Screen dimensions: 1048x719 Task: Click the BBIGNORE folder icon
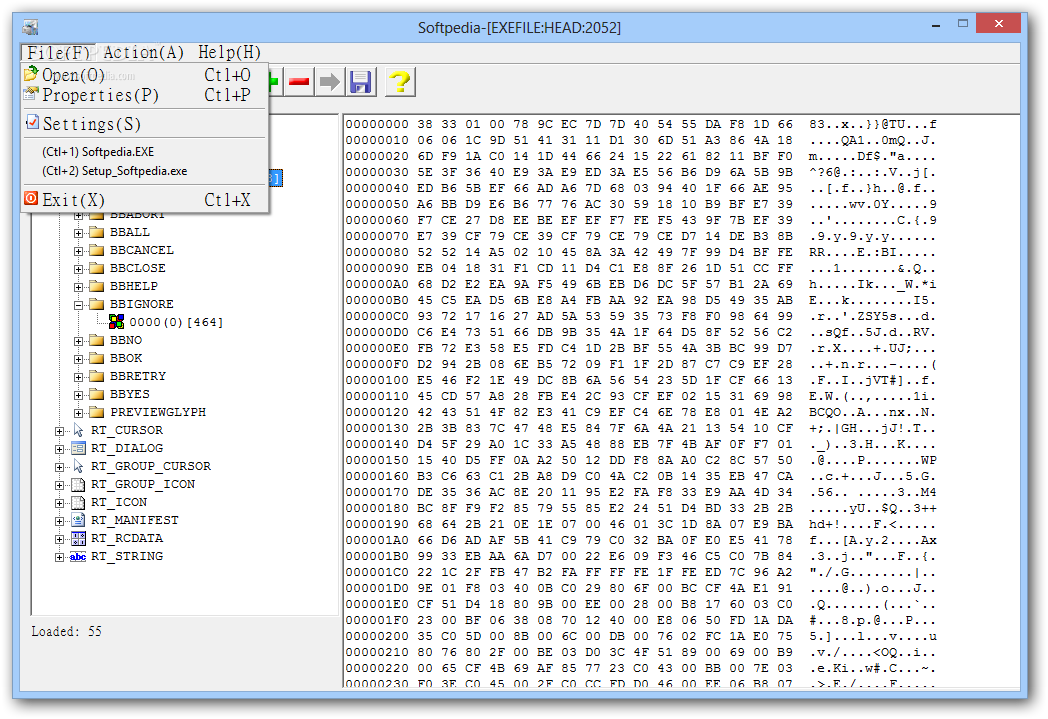click(x=97, y=304)
